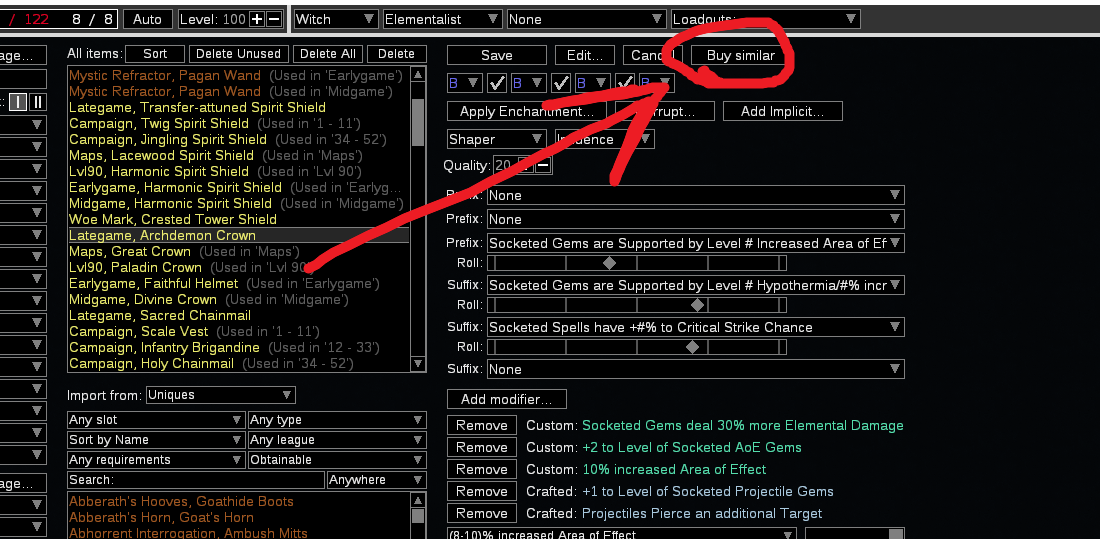This screenshot has width=1113, height=539.
Task: Click the Sort items button
Action: [155, 53]
